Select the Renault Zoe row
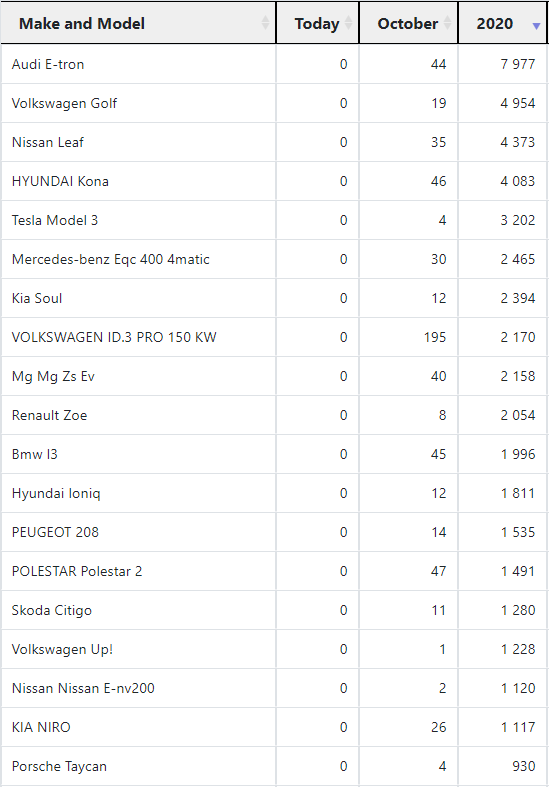549x787 pixels. point(274,415)
